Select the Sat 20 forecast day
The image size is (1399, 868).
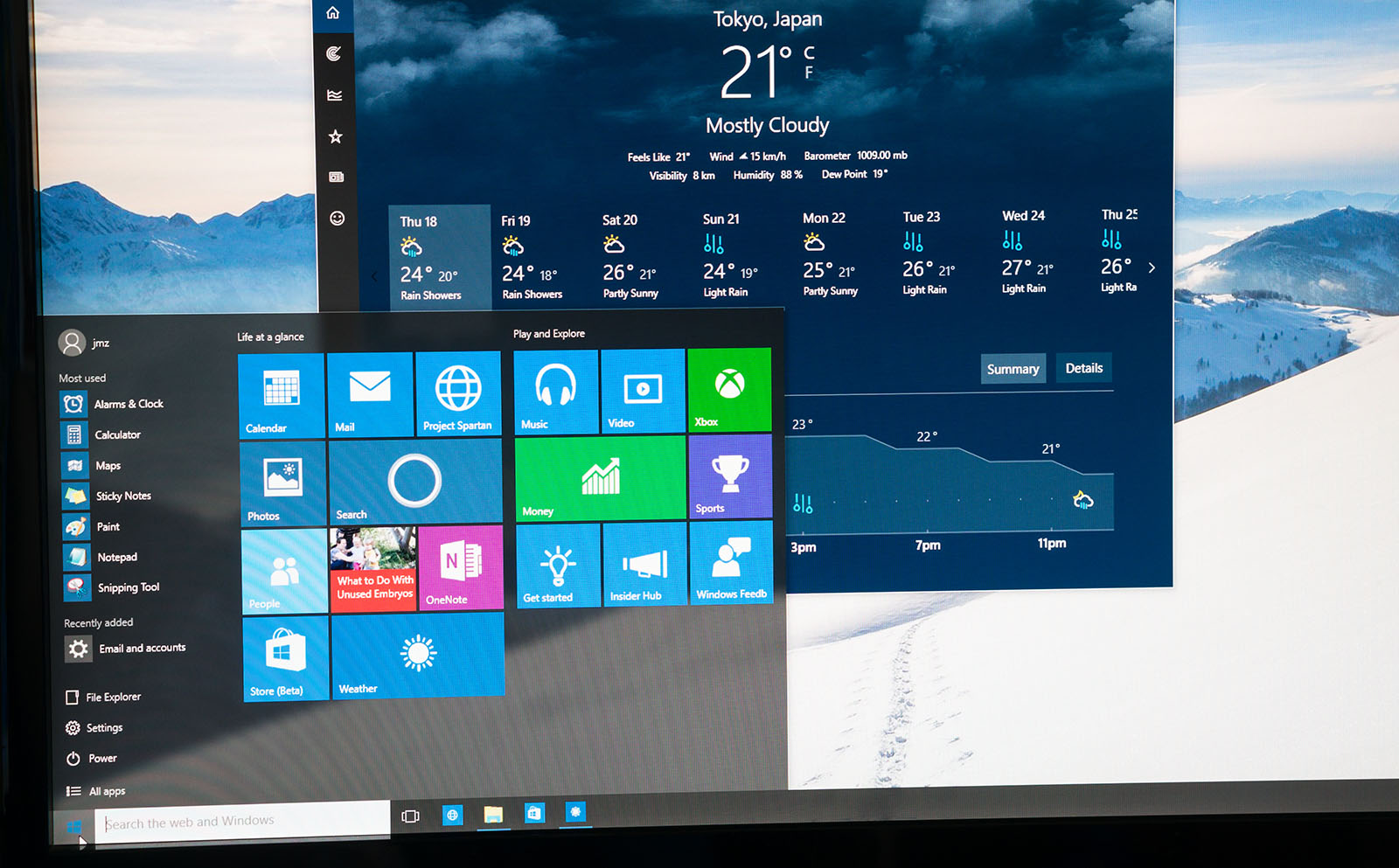630,257
